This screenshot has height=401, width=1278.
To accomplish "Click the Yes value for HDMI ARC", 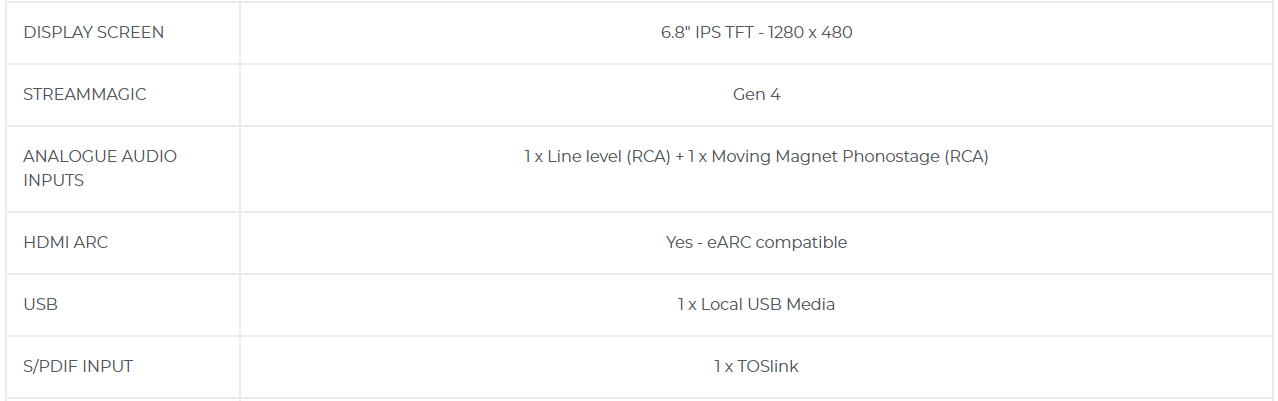I will [679, 242].
